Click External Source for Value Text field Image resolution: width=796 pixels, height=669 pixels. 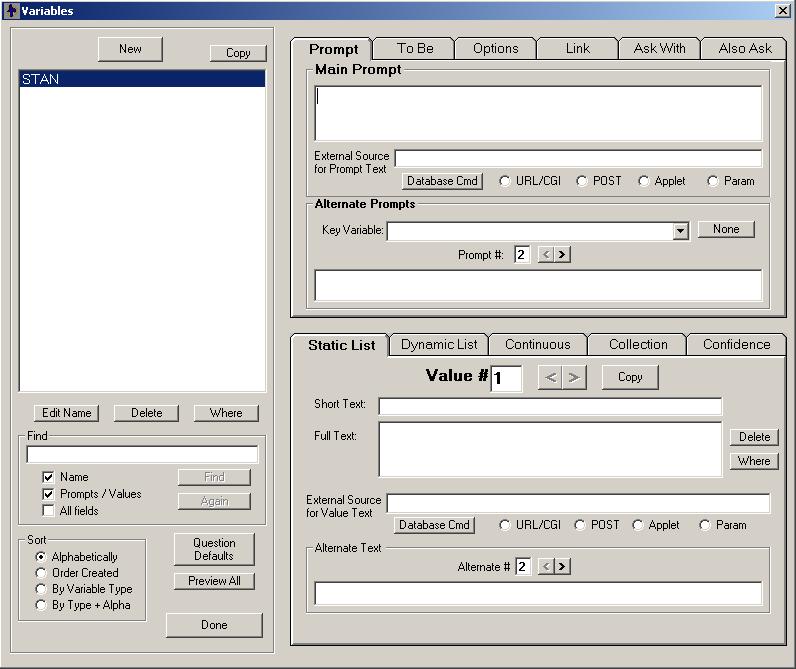(x=578, y=503)
